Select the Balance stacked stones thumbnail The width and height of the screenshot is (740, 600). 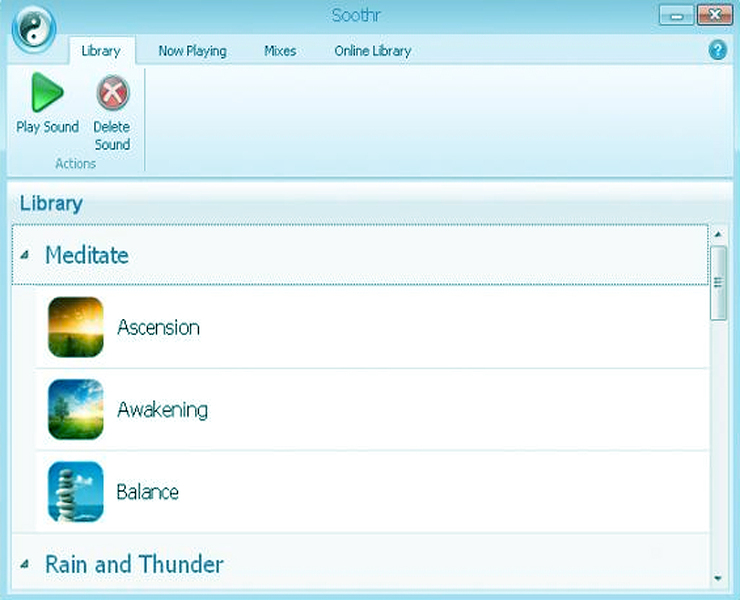76,491
